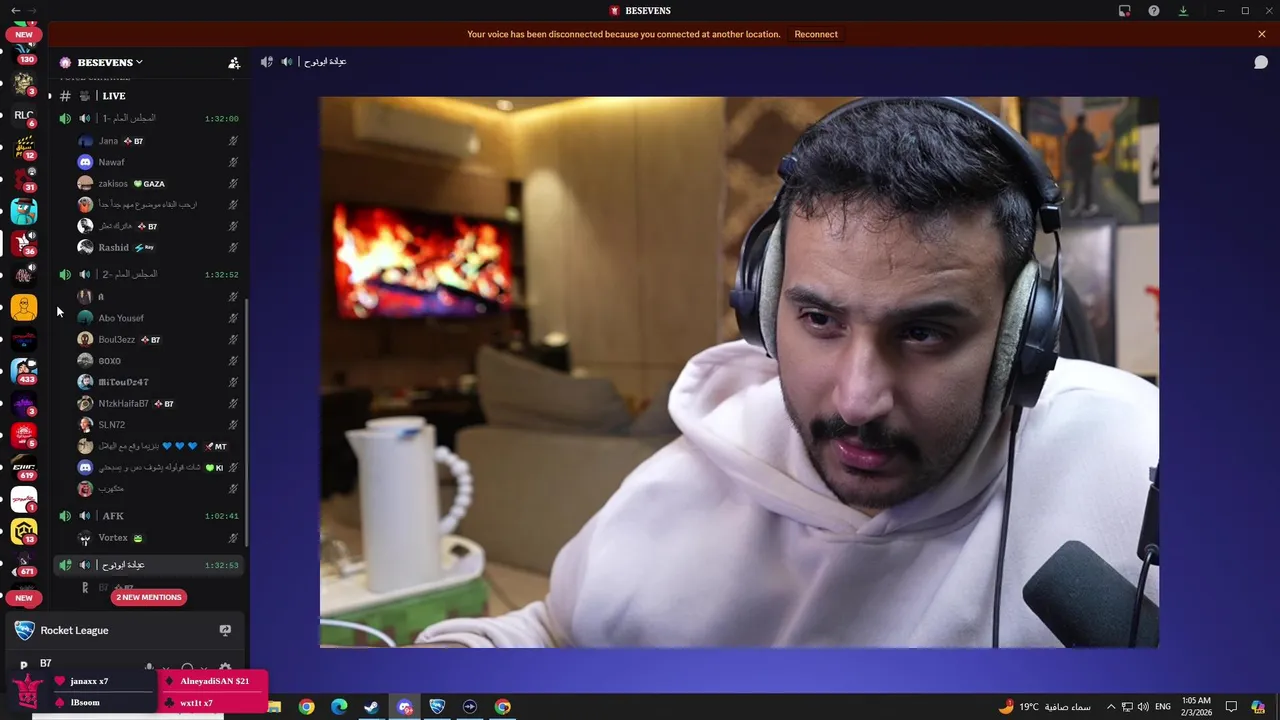The width and height of the screenshot is (1280, 720).
Task: Show hidden system tray icons
Action: pyautogui.click(x=1111, y=707)
